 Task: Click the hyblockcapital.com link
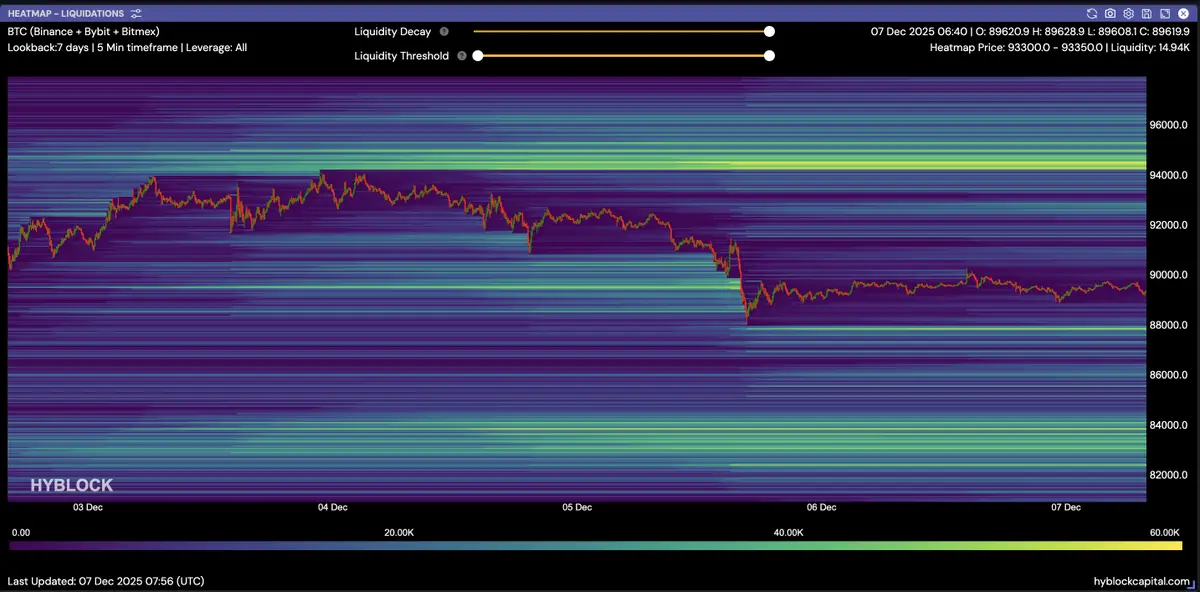point(1142,581)
